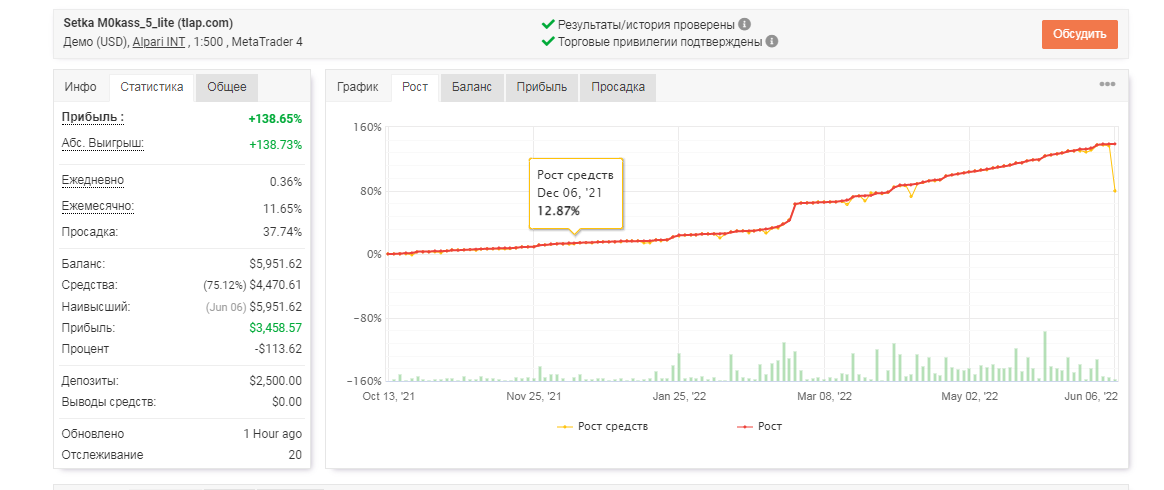
Task: Click the Oct 13, '21 axis label
Action: coord(389,396)
